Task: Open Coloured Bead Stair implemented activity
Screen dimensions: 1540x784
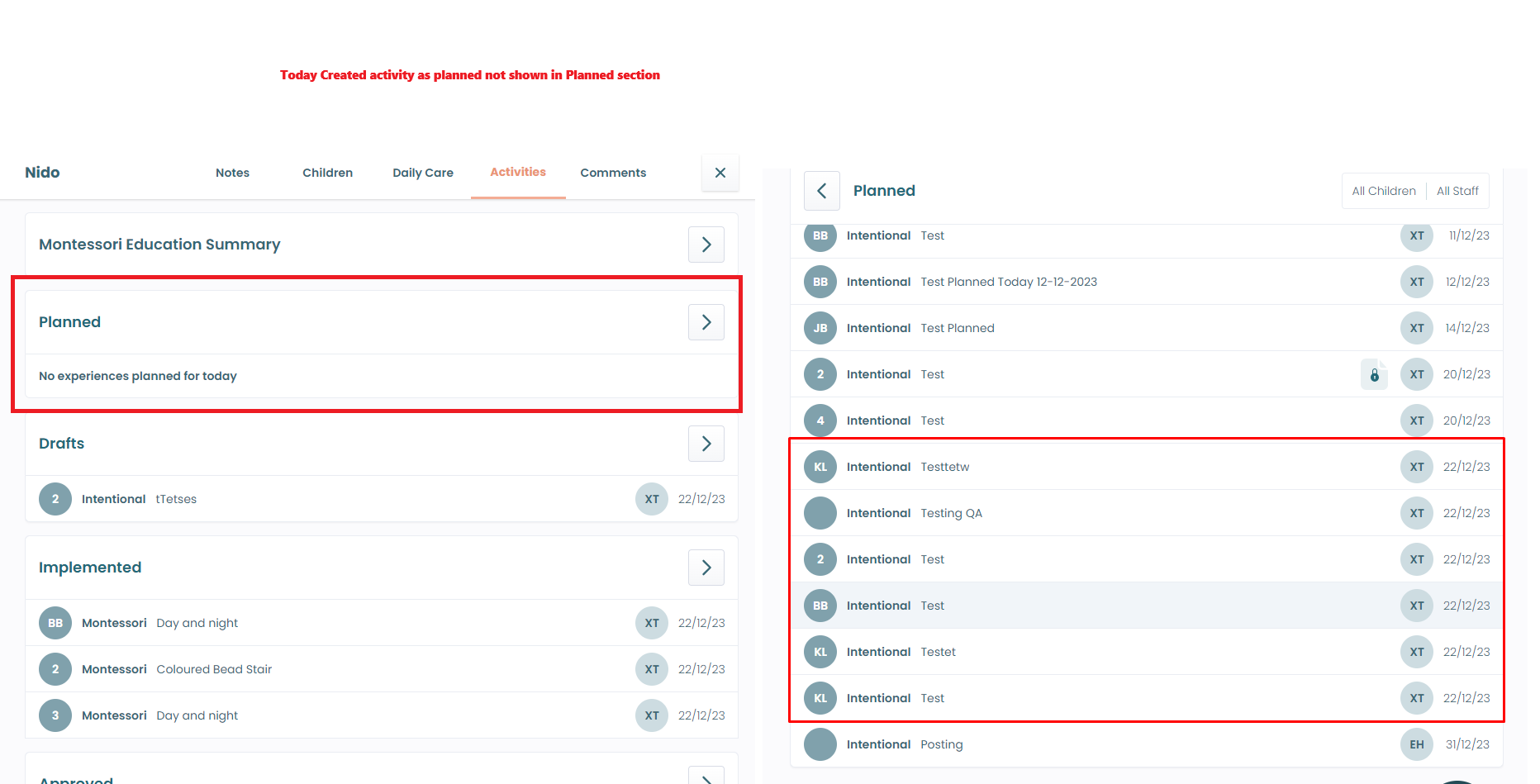Action: (214, 669)
